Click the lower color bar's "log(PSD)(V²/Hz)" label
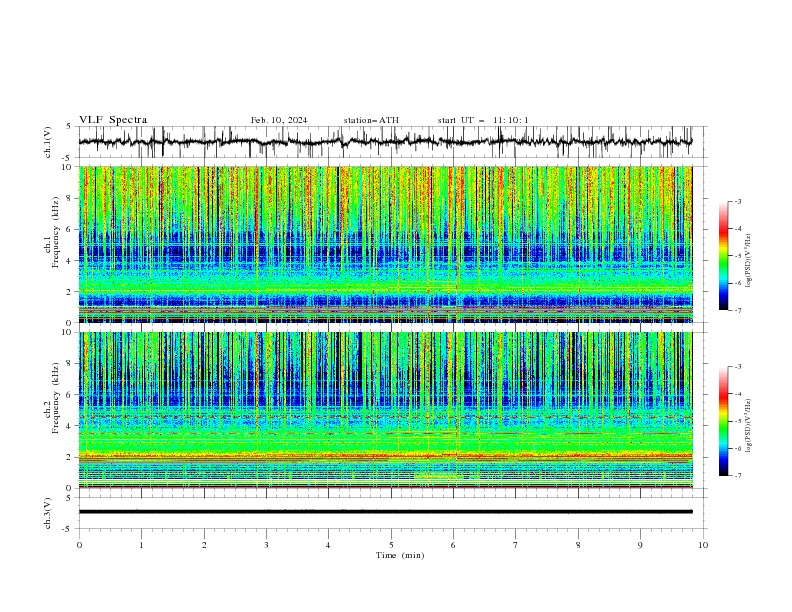Screen dimensions: 792x612 (749, 425)
